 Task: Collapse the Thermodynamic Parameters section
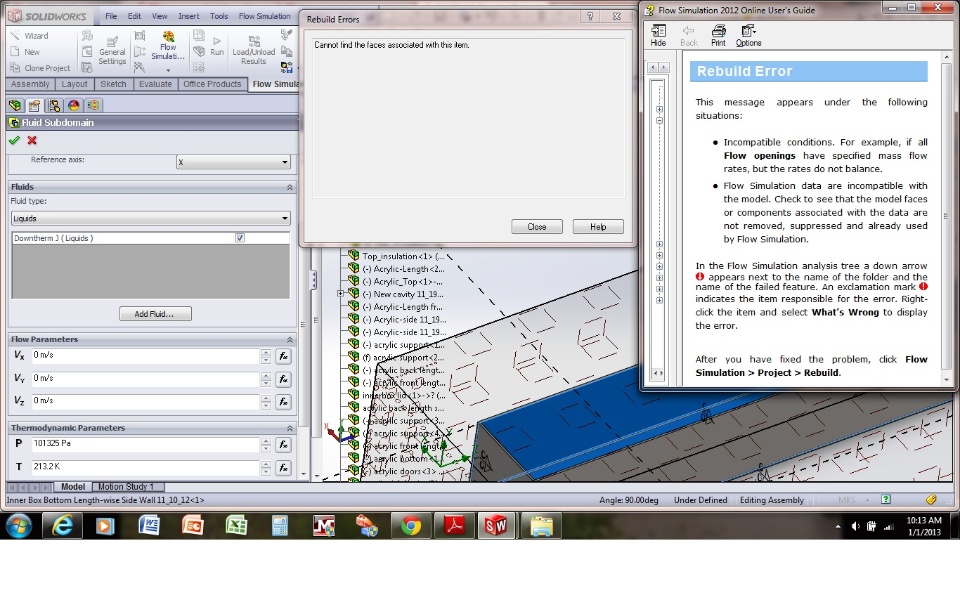[290, 428]
